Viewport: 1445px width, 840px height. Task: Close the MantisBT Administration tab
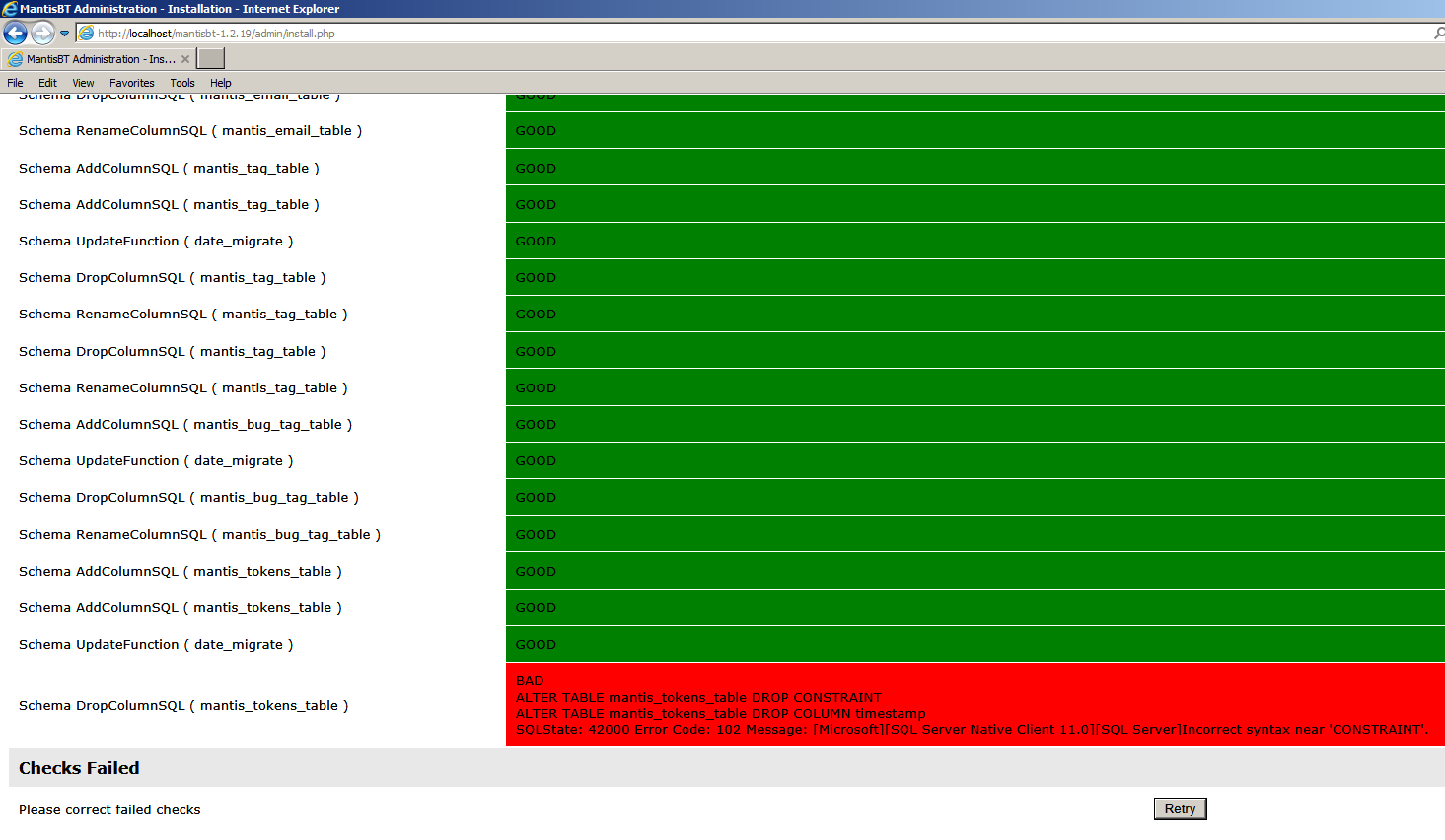tap(185, 59)
